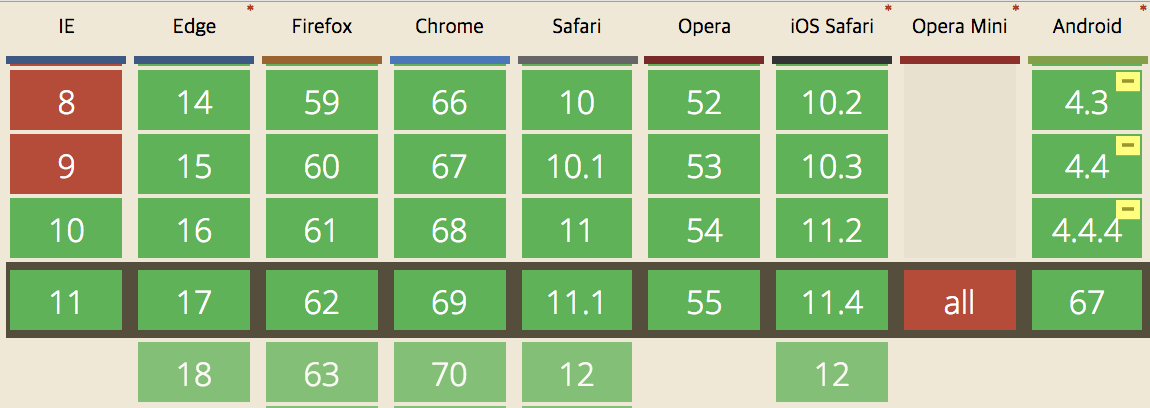Click the Edge 14 support cell
Screen dimensions: 1150x408
tap(194, 100)
